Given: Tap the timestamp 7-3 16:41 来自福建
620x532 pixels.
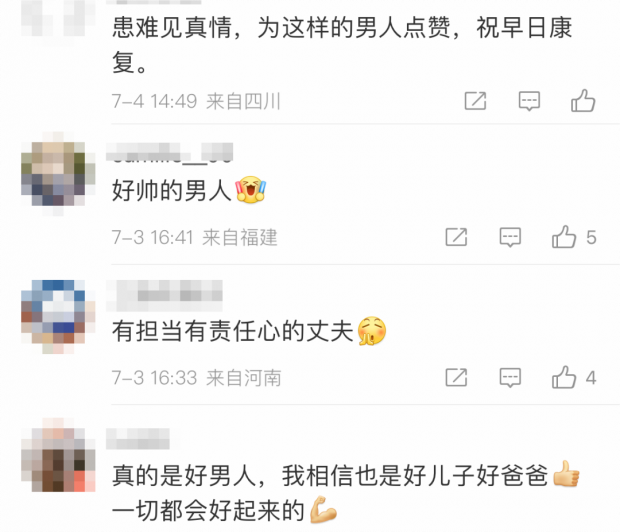Looking at the screenshot, I should [195, 237].
